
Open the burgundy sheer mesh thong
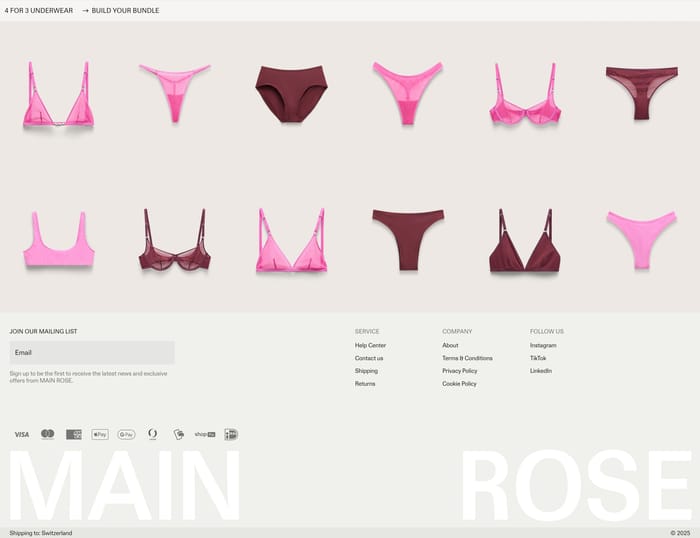coord(642,93)
